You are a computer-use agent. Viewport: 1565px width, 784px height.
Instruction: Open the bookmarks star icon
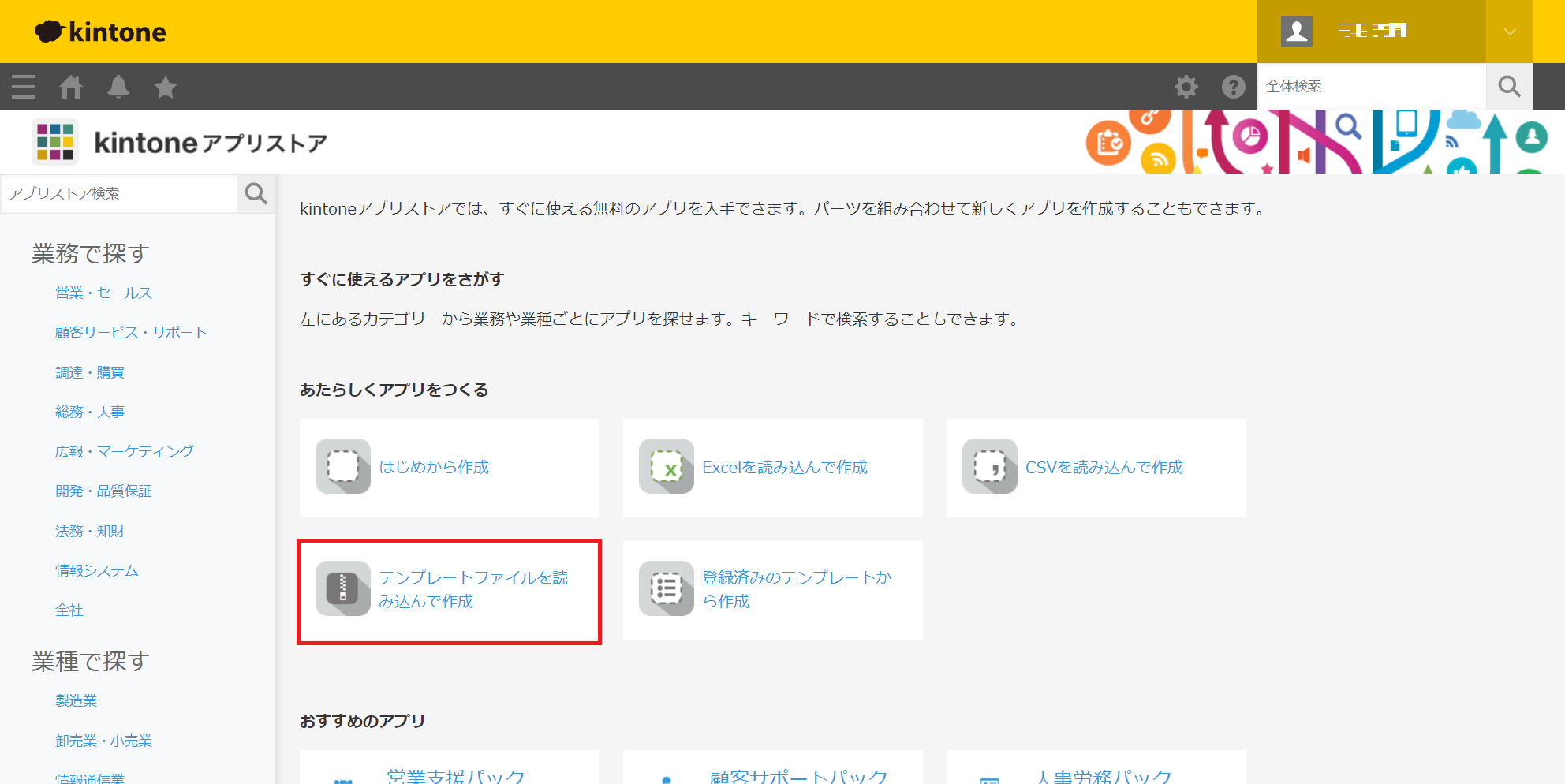[166, 87]
